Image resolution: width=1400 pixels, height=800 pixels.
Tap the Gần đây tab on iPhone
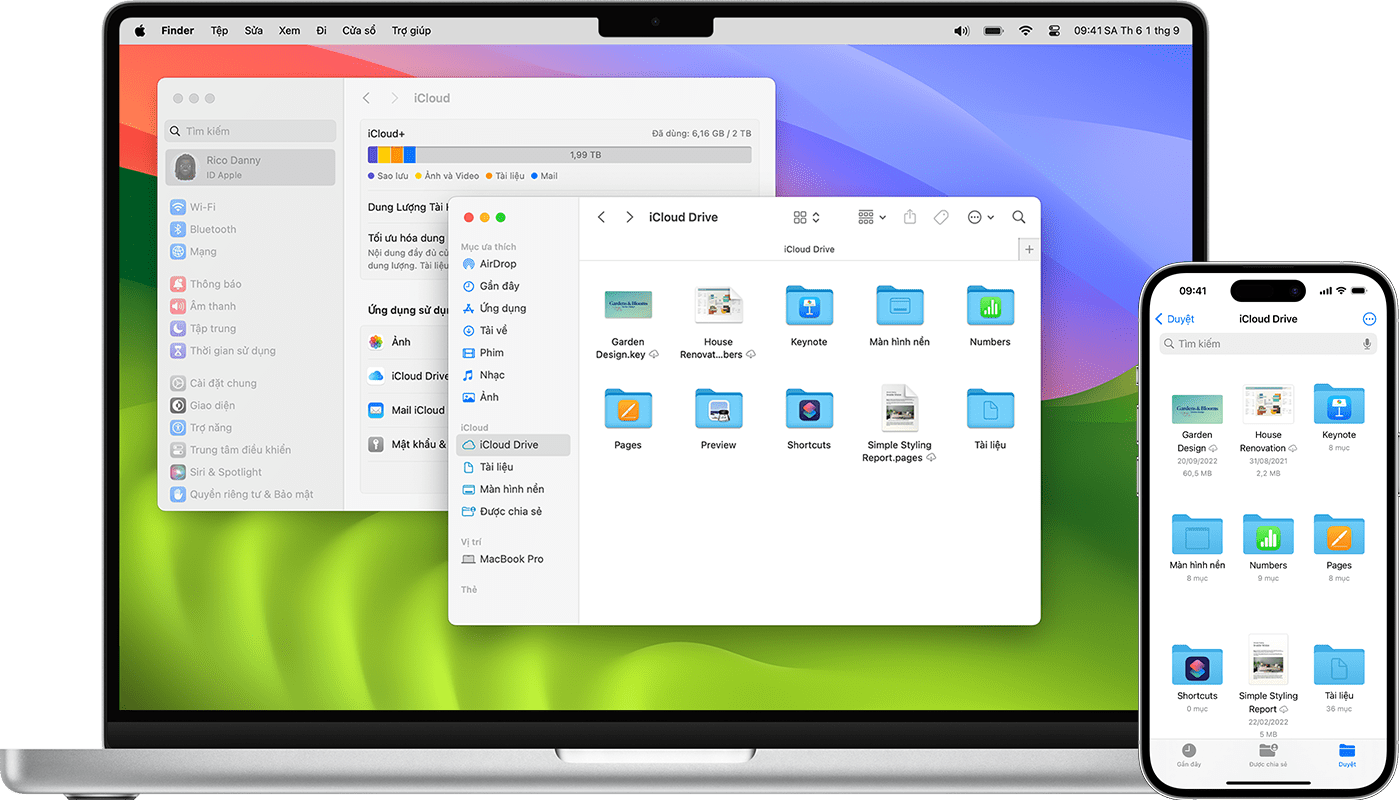[x=1188, y=754]
